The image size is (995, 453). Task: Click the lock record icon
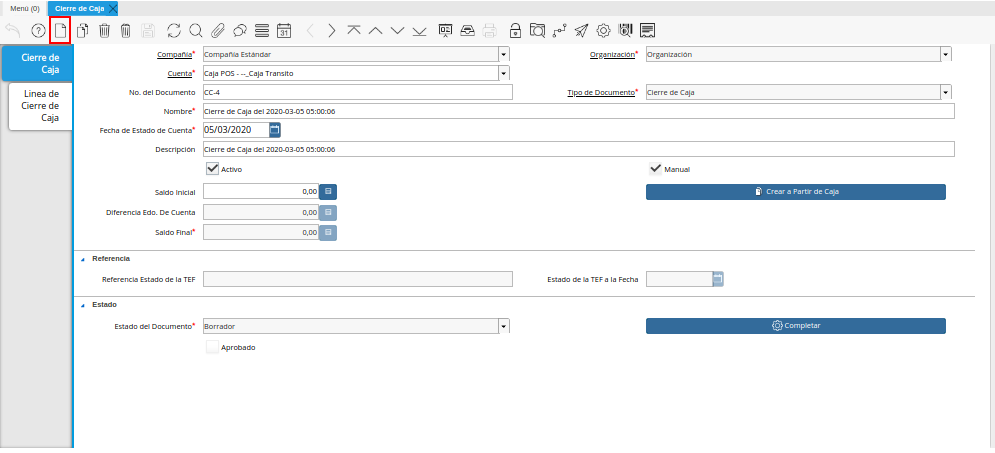515,30
